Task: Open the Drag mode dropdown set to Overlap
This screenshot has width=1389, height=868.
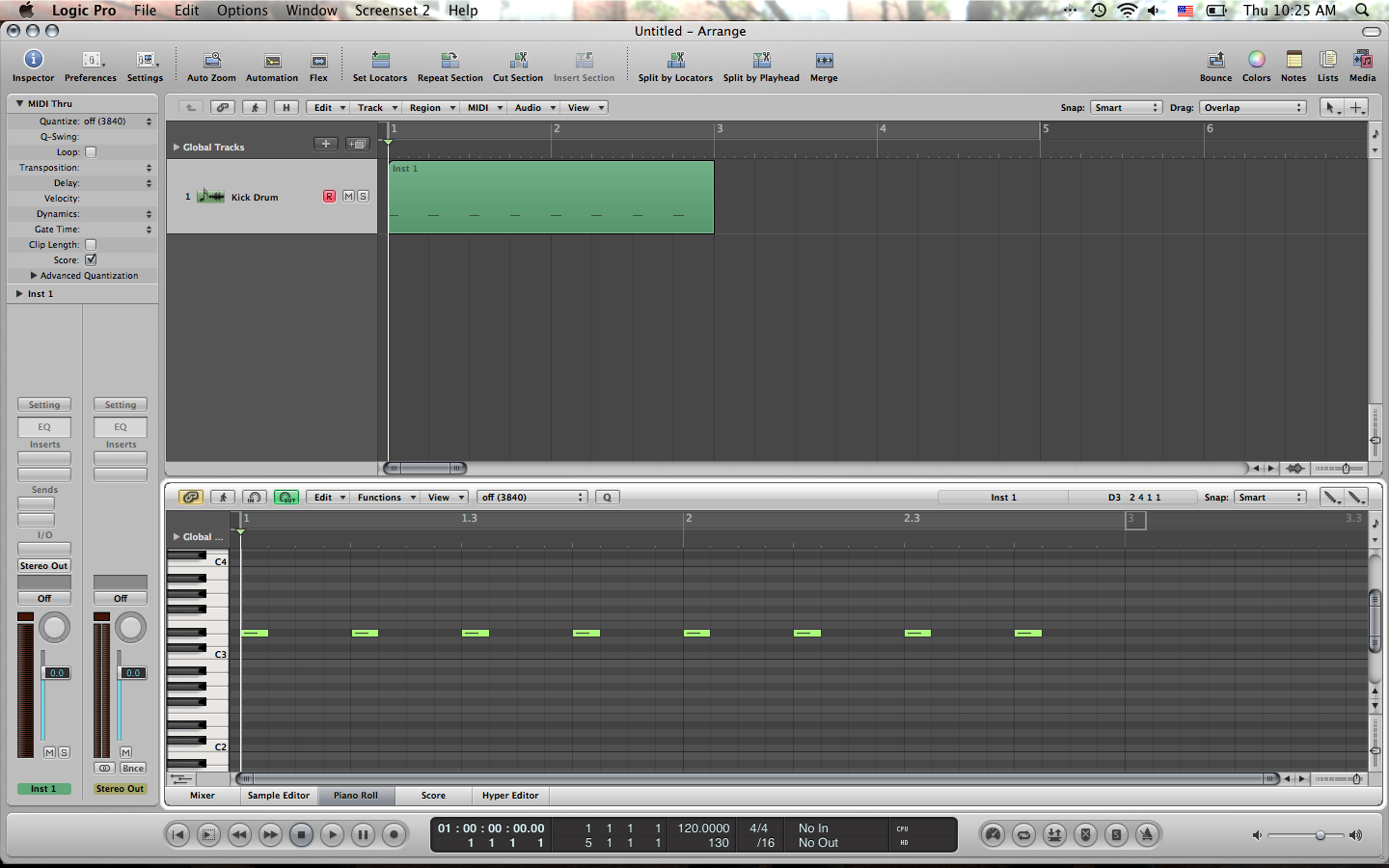Action: point(1253,108)
